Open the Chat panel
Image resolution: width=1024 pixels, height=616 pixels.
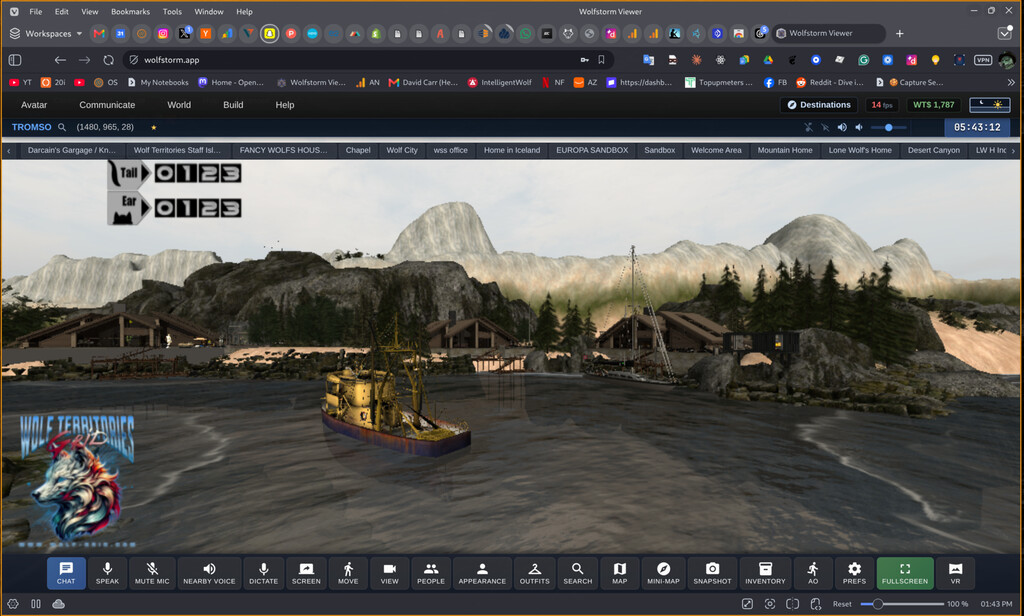[x=66, y=573]
